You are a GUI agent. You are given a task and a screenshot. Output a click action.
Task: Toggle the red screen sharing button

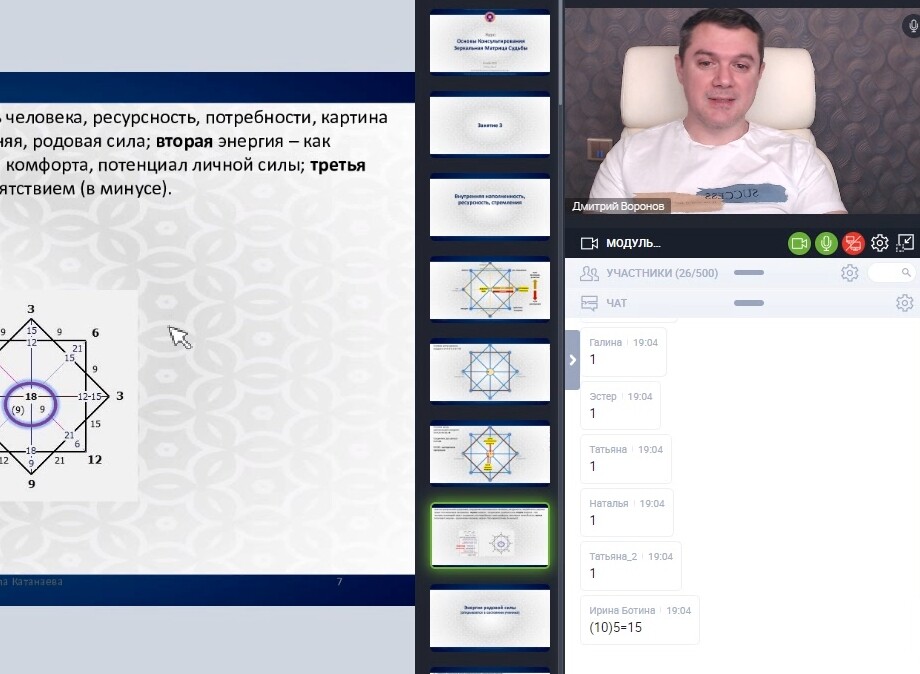(853, 243)
